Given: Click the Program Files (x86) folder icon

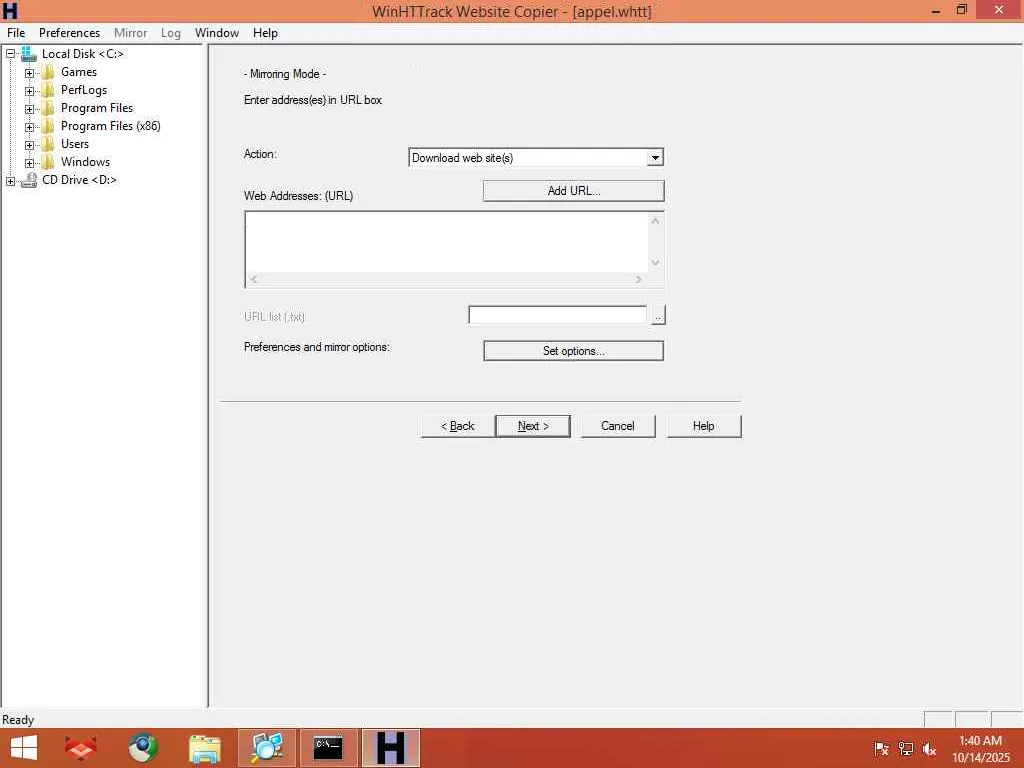Looking at the screenshot, I should (x=48, y=126).
